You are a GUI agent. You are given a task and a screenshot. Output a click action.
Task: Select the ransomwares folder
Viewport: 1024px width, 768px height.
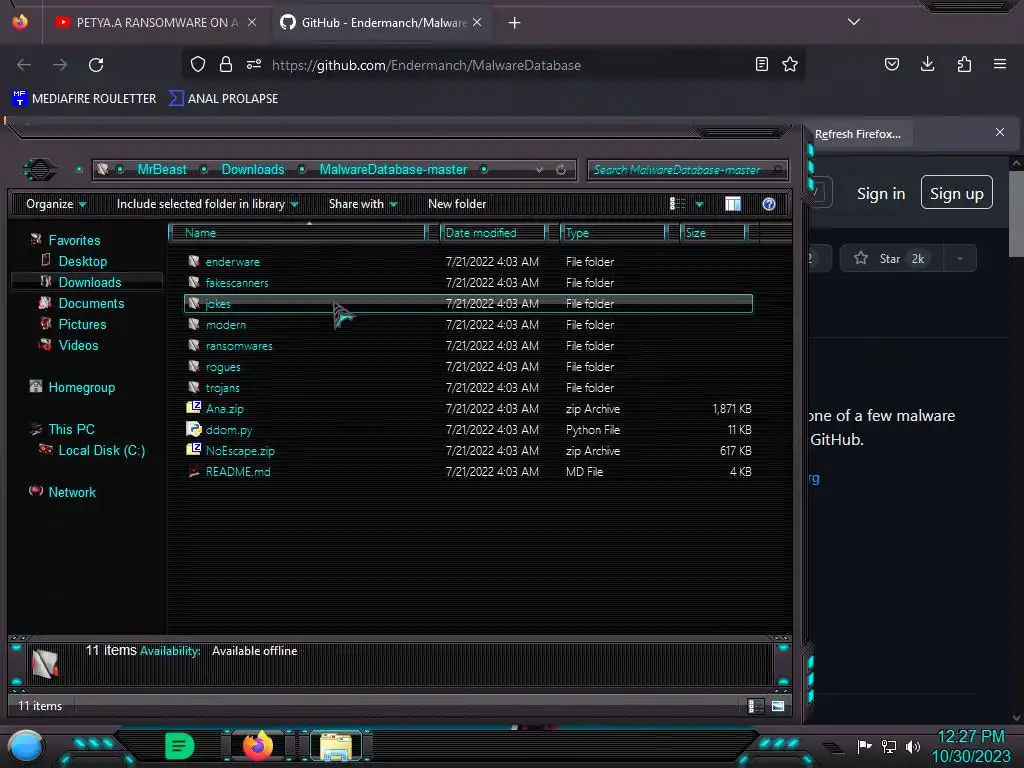pyautogui.click(x=468, y=345)
